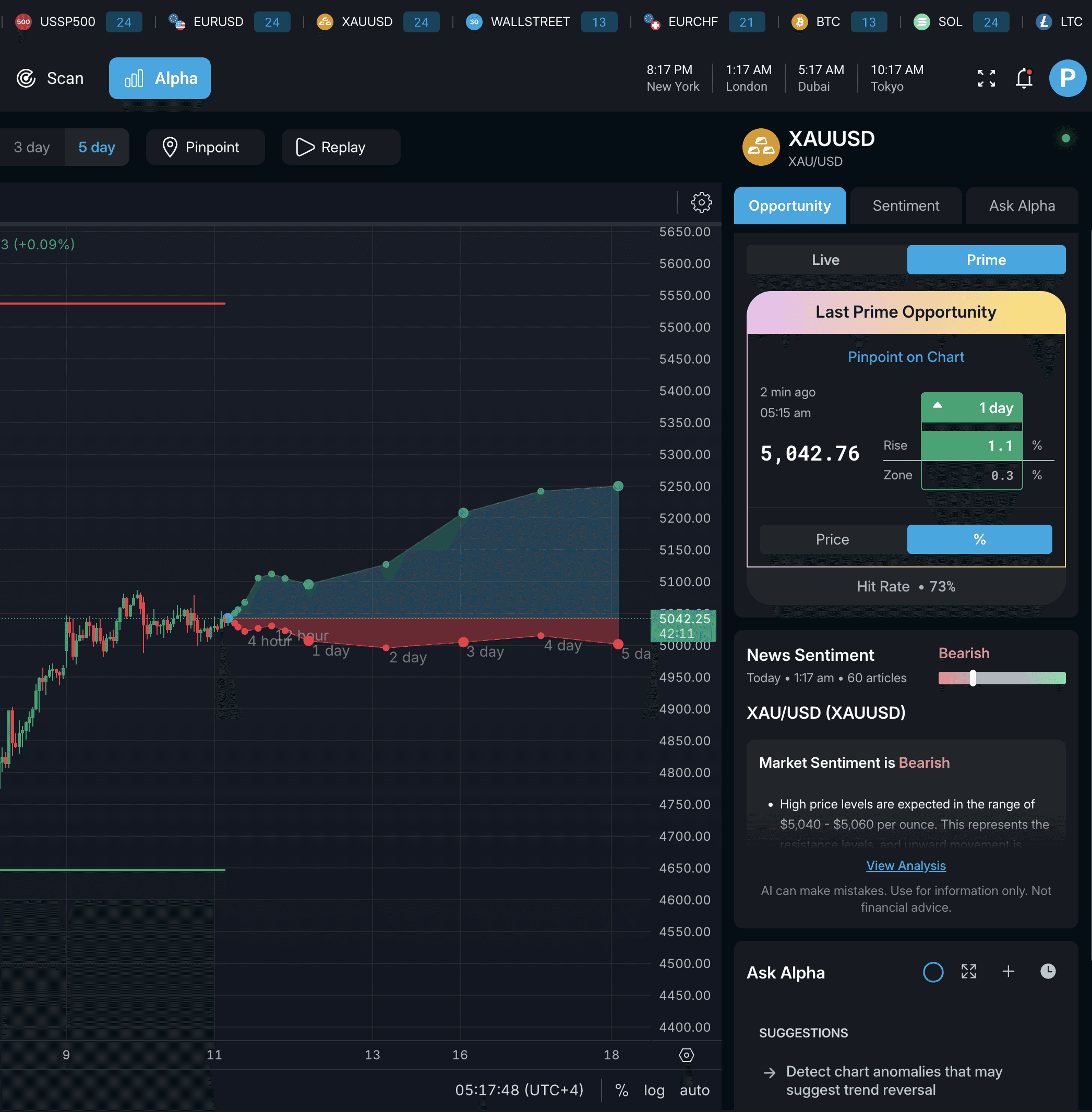Expand the Ask Alpha panel
1092x1112 pixels.
pyautogui.click(x=969, y=972)
